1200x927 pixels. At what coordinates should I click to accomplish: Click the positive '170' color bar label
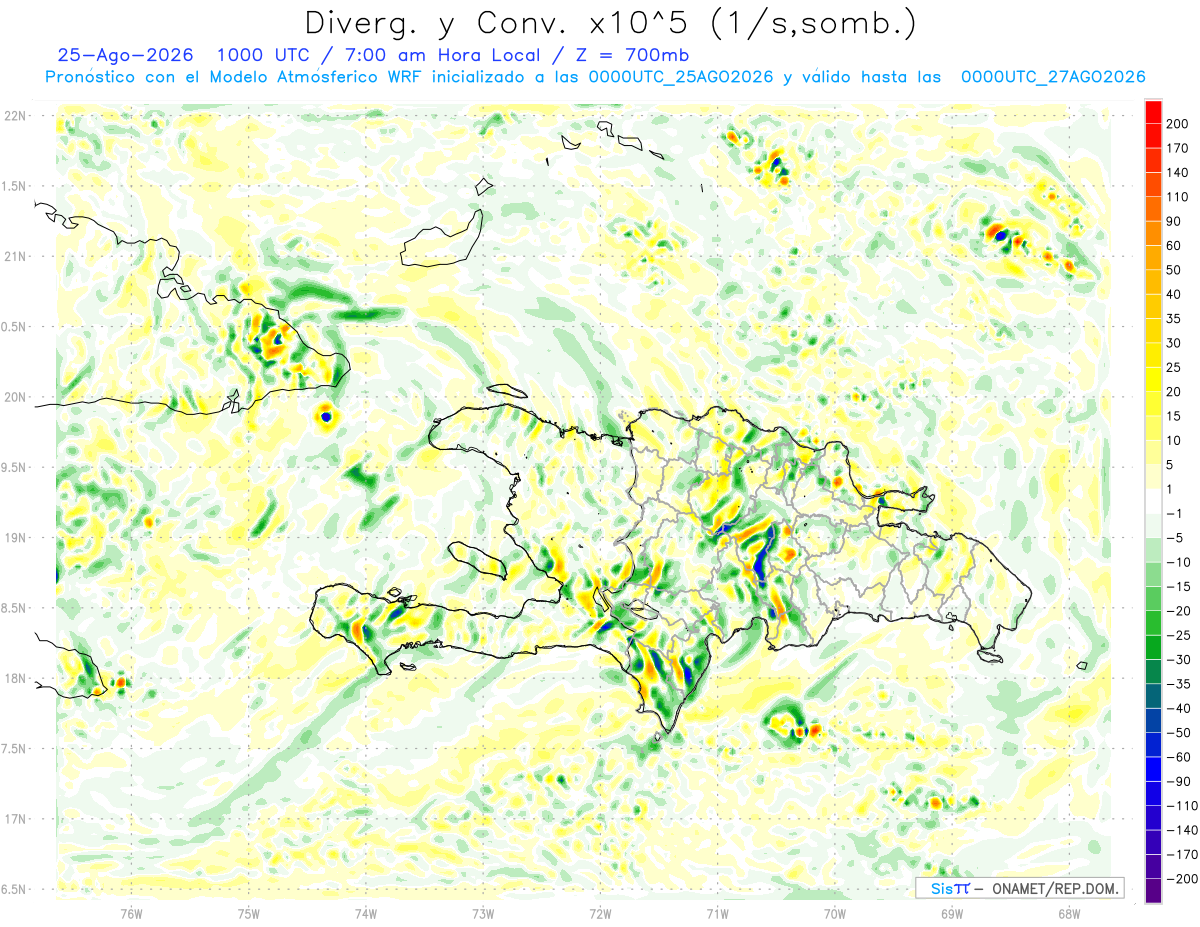click(1179, 147)
